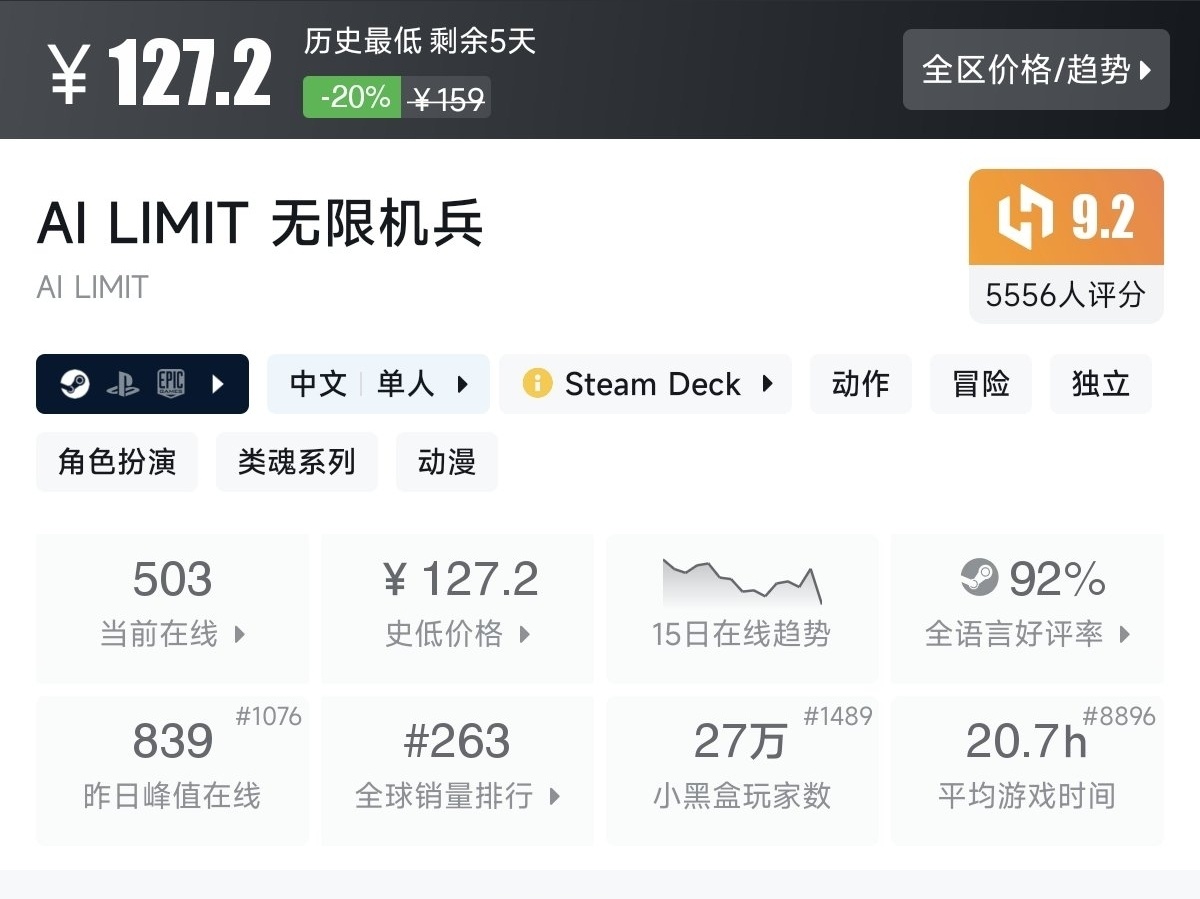Select the 动作 tag
The image size is (1200, 899).
861,384
